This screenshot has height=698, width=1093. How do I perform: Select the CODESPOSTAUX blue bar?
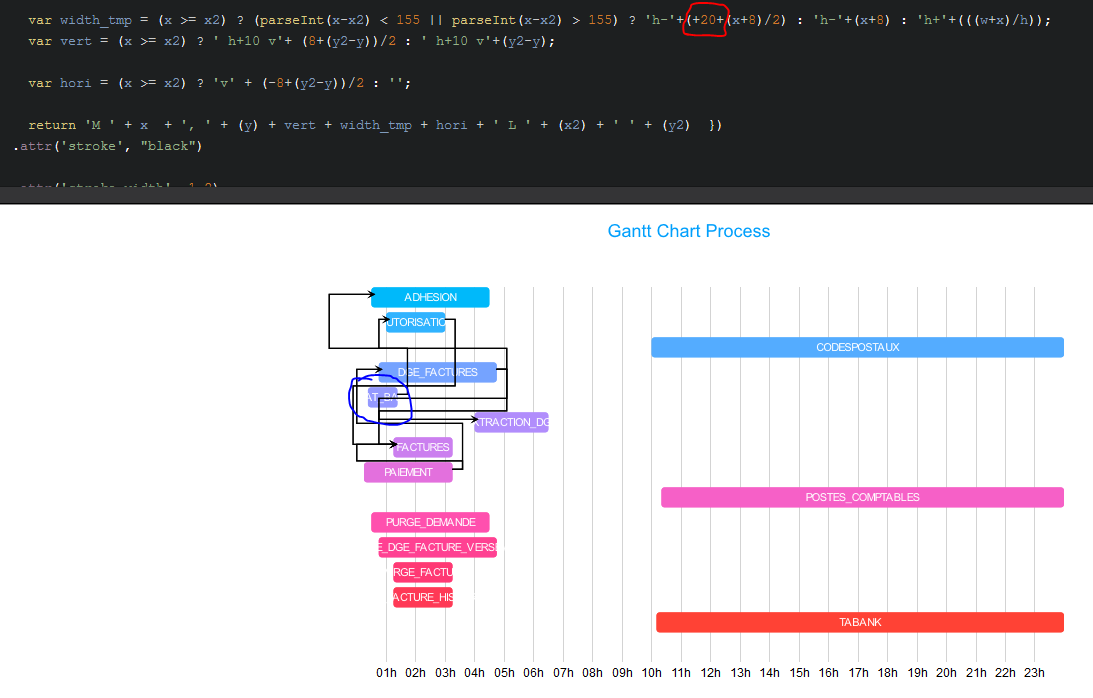[x=857, y=347]
